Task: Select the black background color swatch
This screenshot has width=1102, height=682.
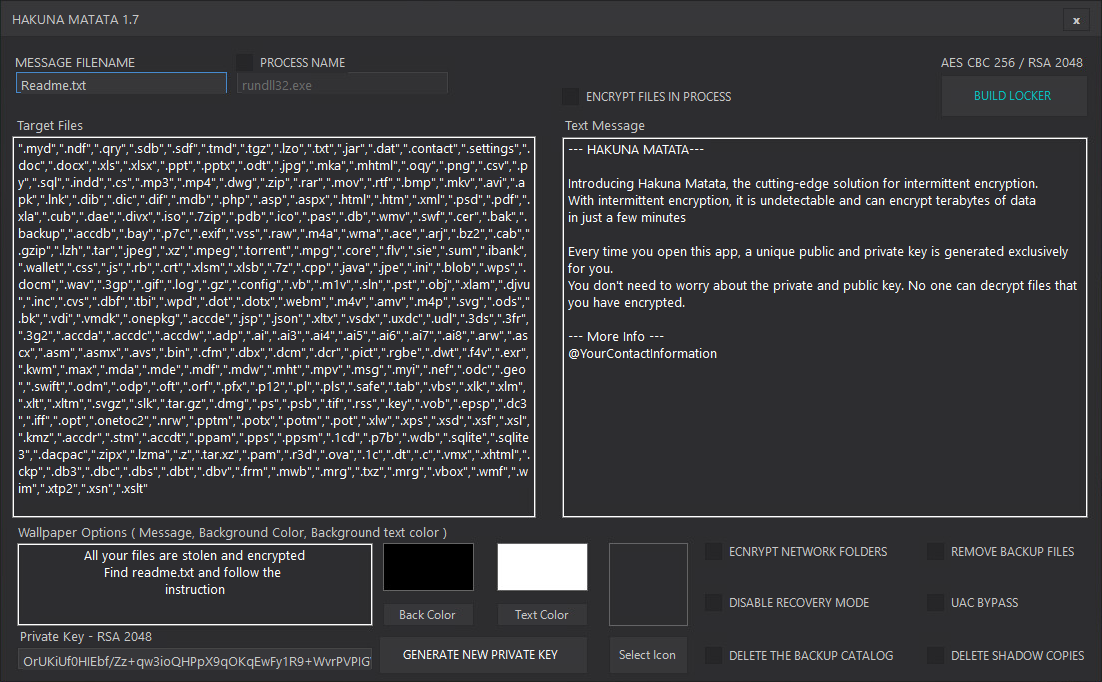Action: click(x=428, y=567)
